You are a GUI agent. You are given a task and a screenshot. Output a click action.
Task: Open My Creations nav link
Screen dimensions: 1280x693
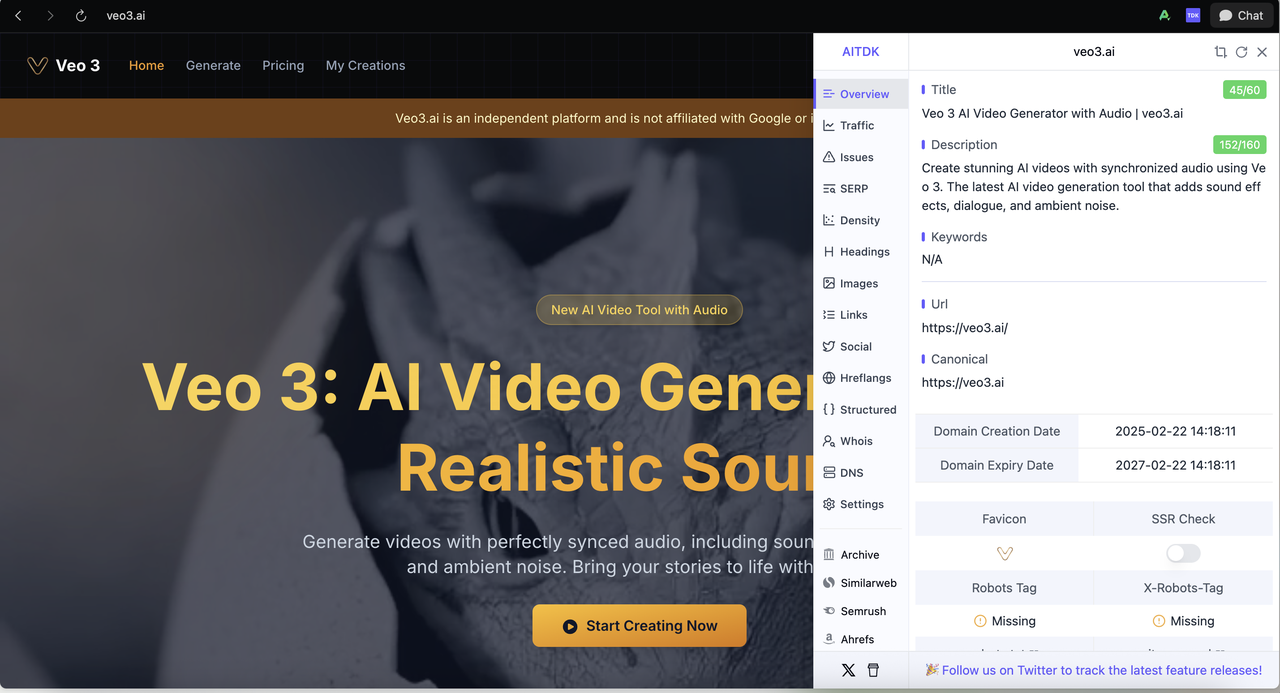point(365,66)
